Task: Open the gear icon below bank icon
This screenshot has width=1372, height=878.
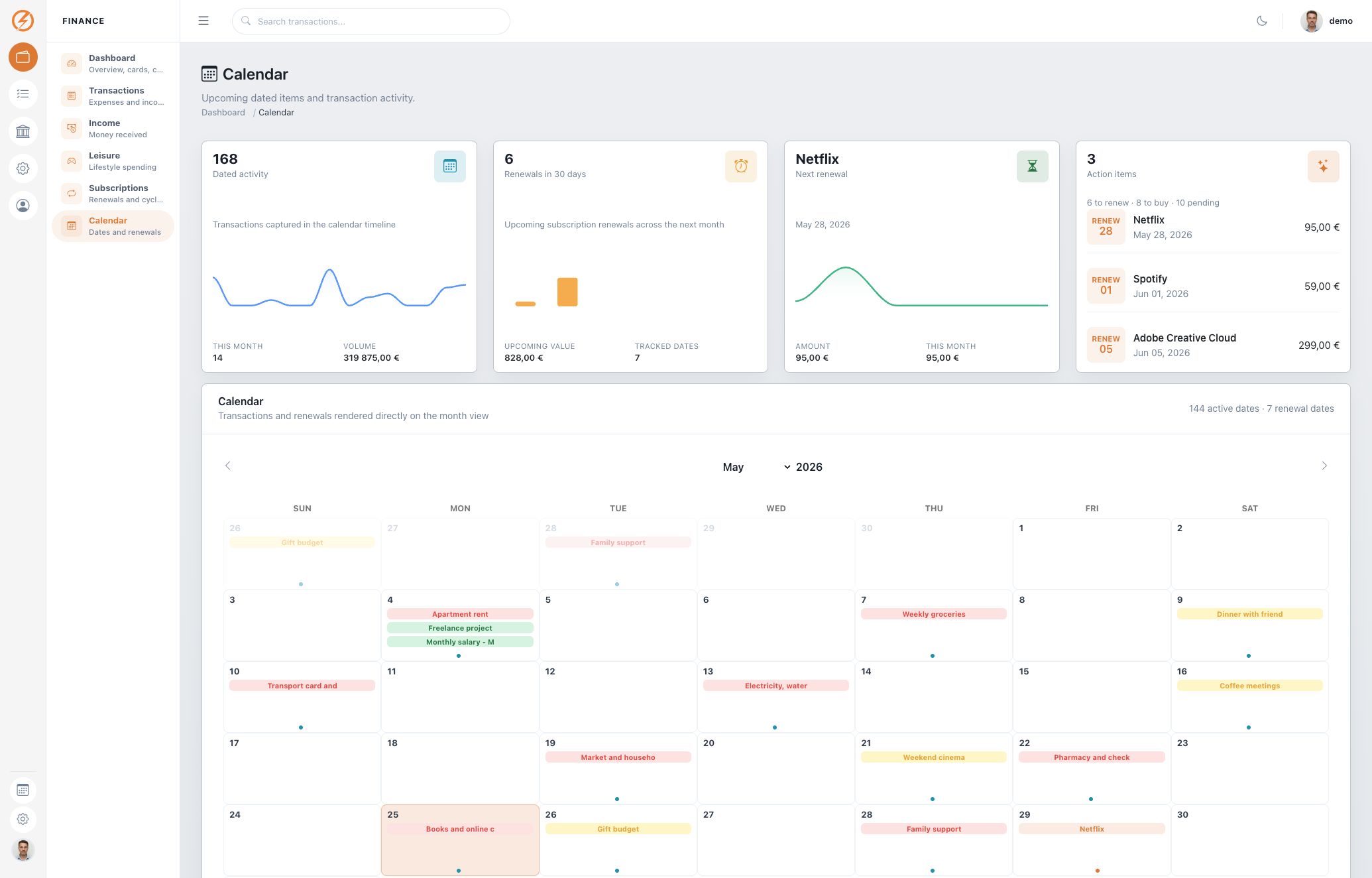Action: point(23,168)
